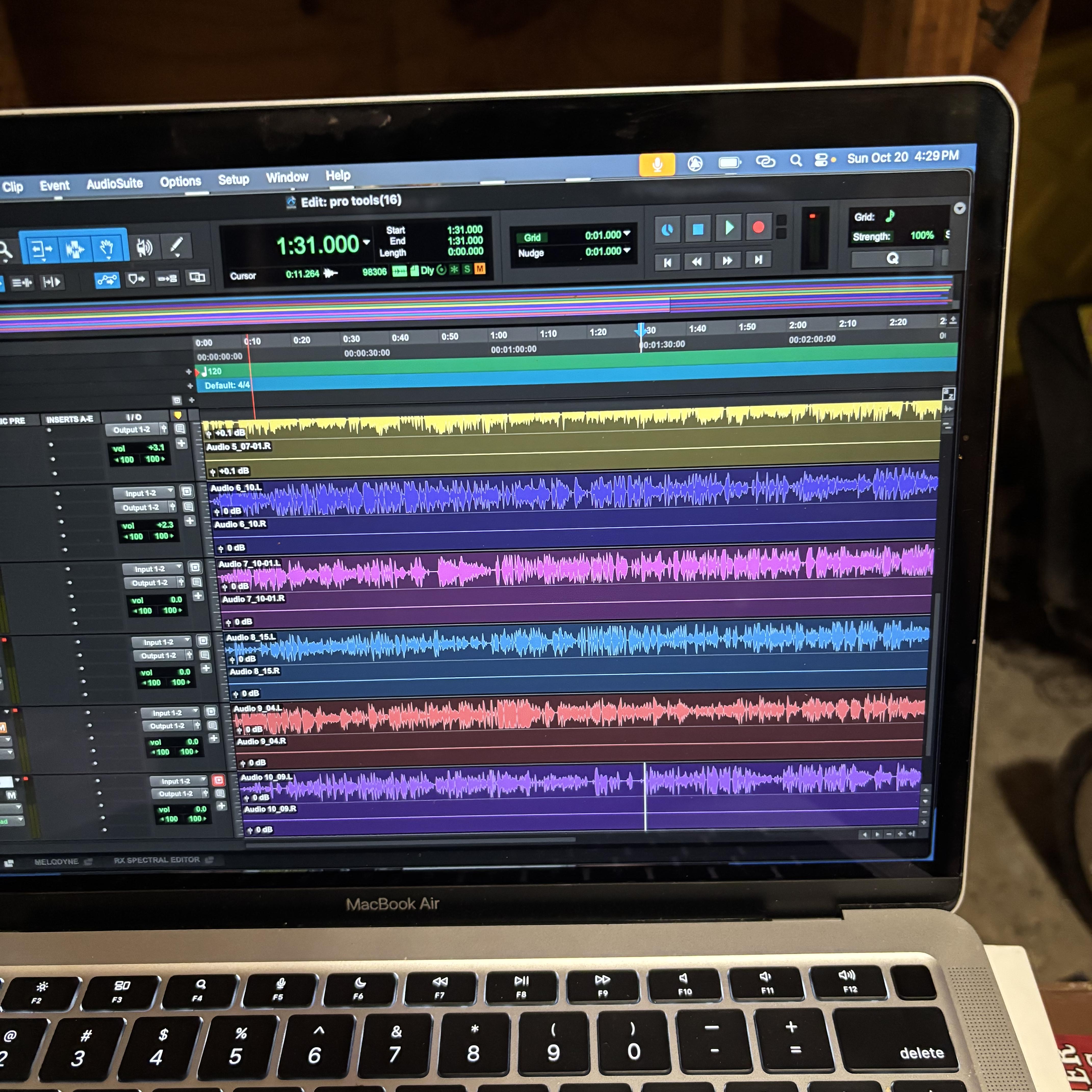Viewport: 1092px width, 1092px height.
Task: Click the battery status icon
Action: 730,163
